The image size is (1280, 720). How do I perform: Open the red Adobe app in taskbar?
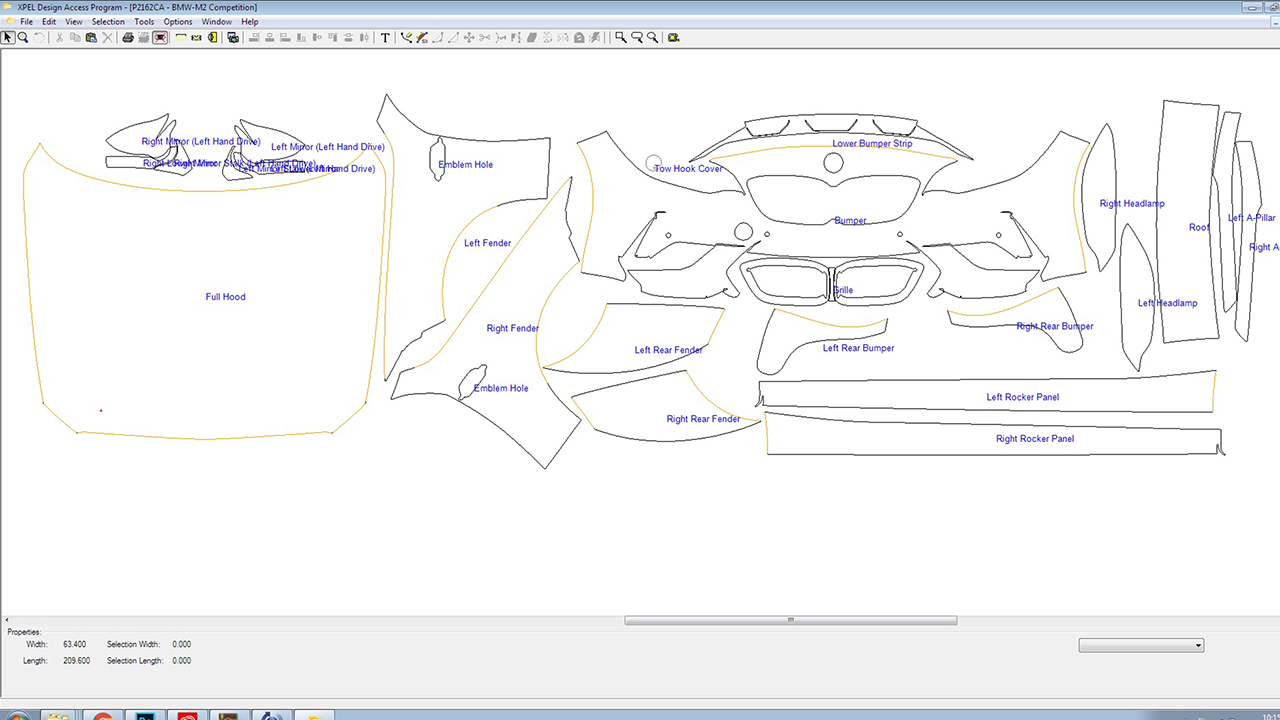coord(186,716)
